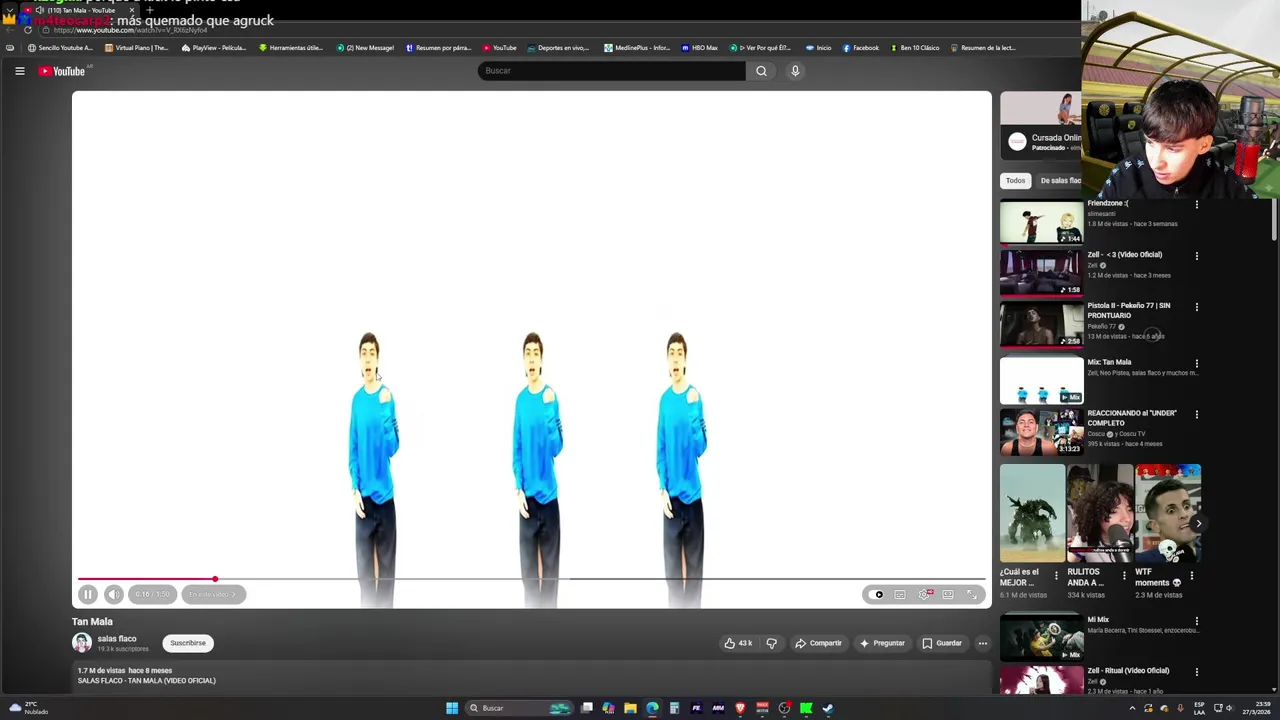Switch to theater mode
Viewport: 1280px width, 720px height.
pos(948,594)
